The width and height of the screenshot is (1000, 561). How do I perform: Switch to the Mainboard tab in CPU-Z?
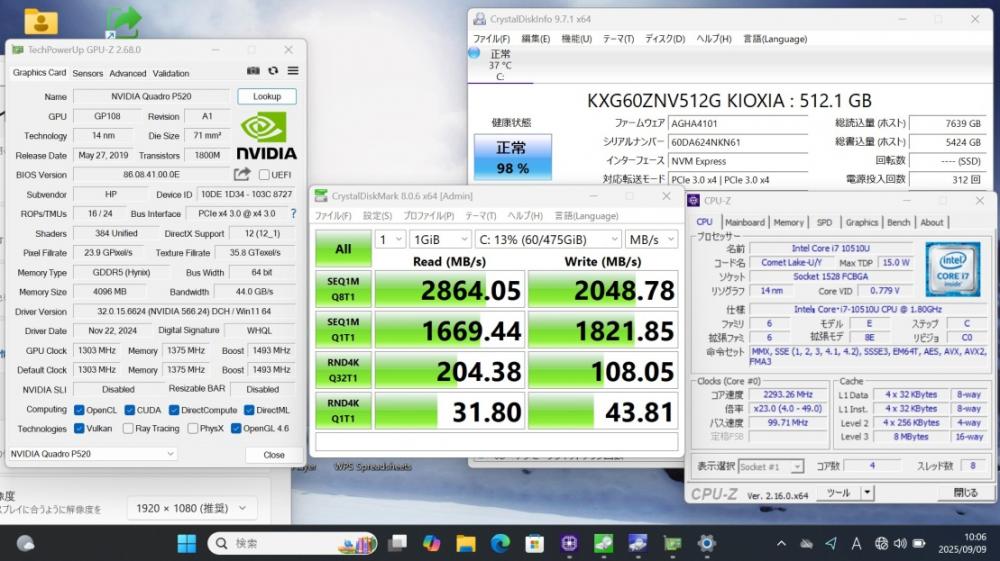click(744, 222)
